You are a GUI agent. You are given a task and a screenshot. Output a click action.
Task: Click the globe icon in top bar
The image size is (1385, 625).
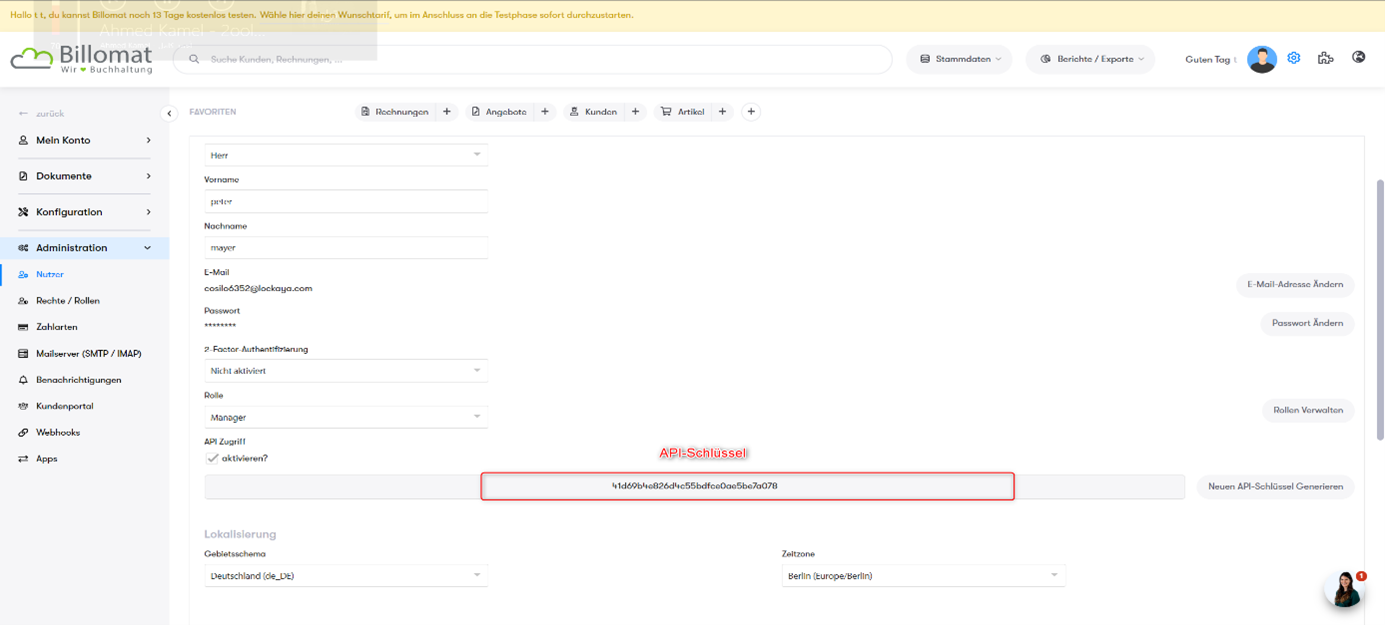click(1358, 57)
